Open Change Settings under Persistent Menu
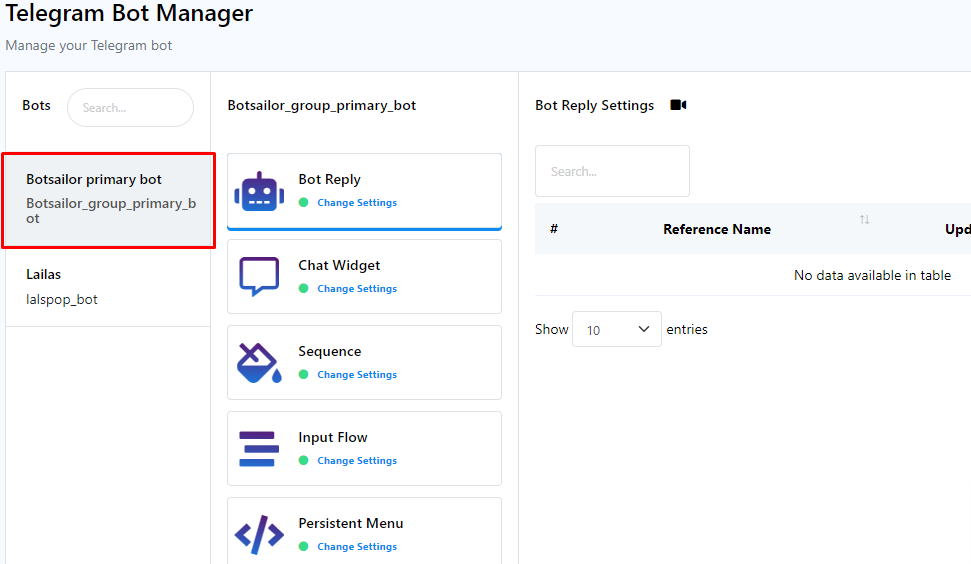Viewport: 971px width, 564px height. [x=357, y=547]
